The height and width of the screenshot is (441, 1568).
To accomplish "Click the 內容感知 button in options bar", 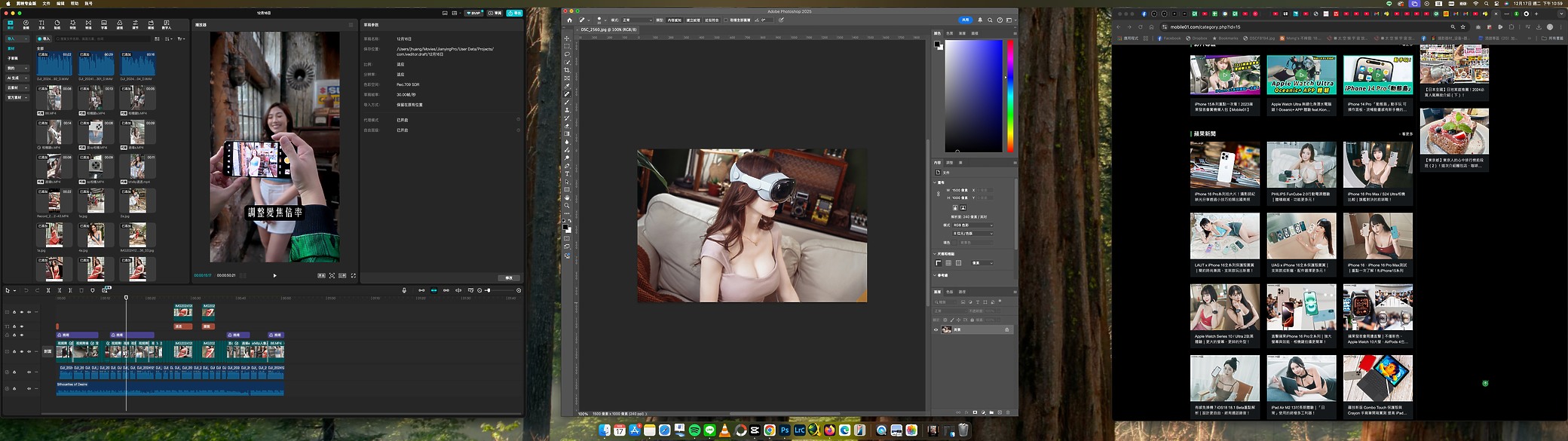I will coord(675,20).
